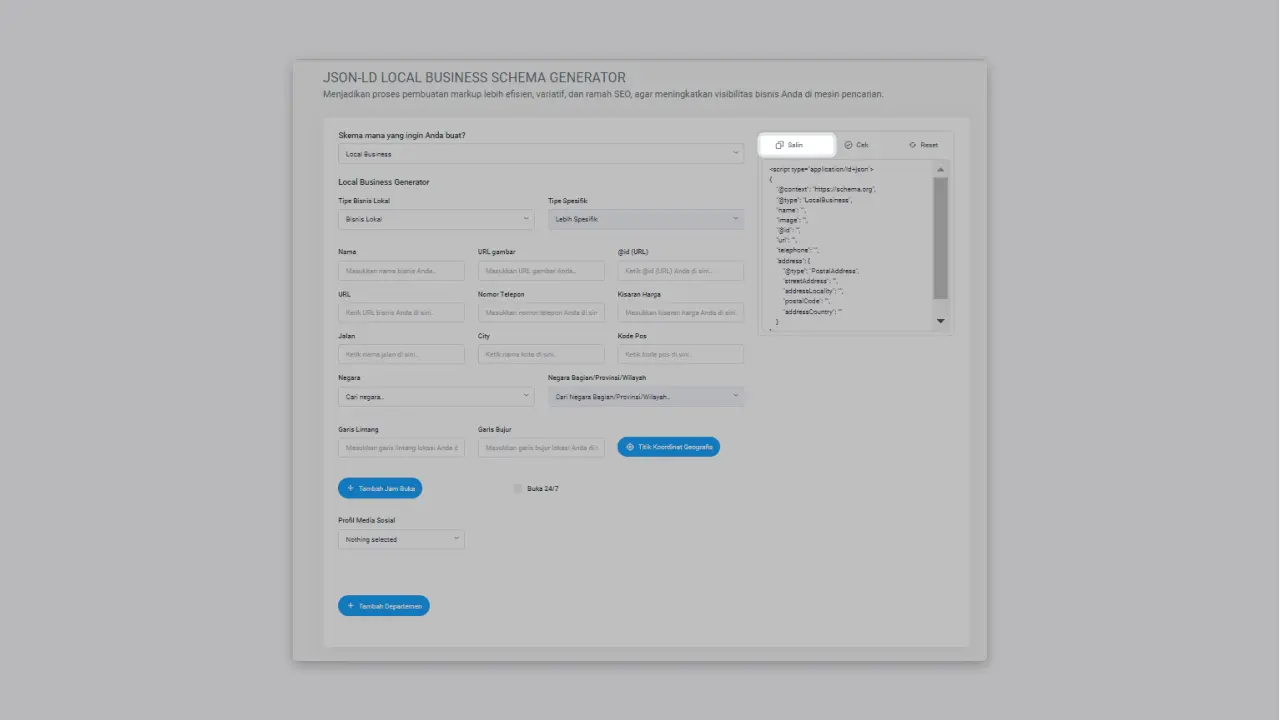Click the circular reset icon beside Reset
This screenshot has width=1280, height=720.
pyautogui.click(x=911, y=144)
